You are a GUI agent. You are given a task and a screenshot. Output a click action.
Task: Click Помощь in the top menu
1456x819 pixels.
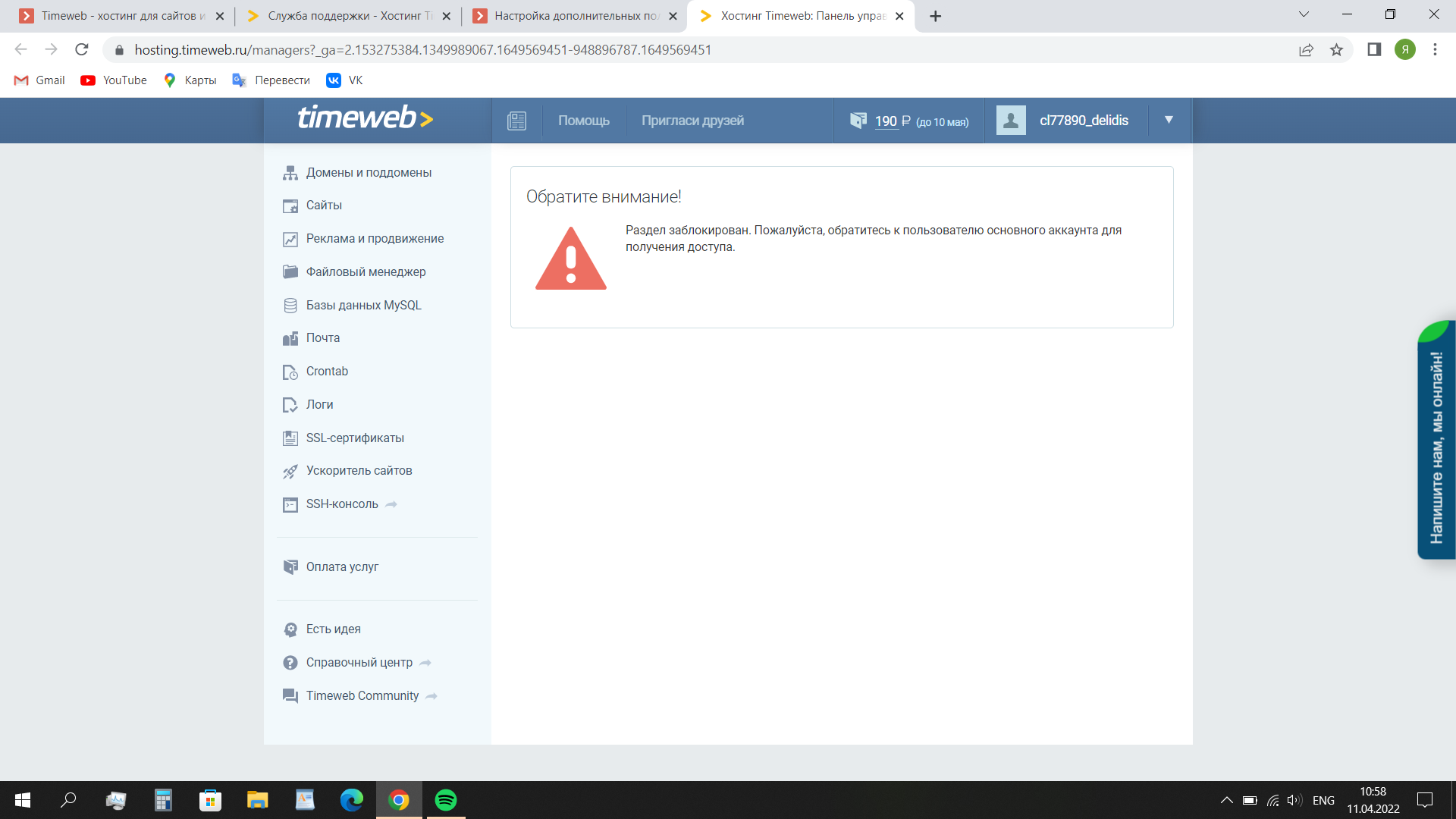583,121
